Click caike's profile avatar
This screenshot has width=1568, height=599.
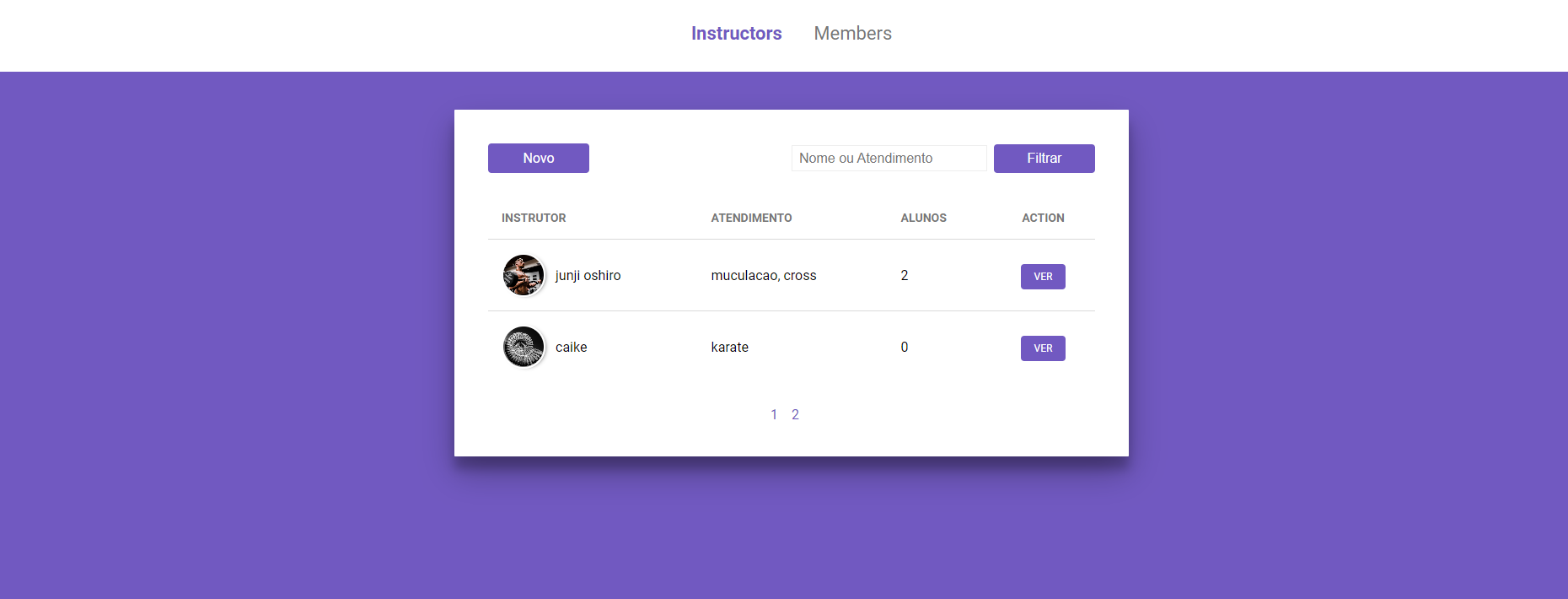[x=524, y=347]
